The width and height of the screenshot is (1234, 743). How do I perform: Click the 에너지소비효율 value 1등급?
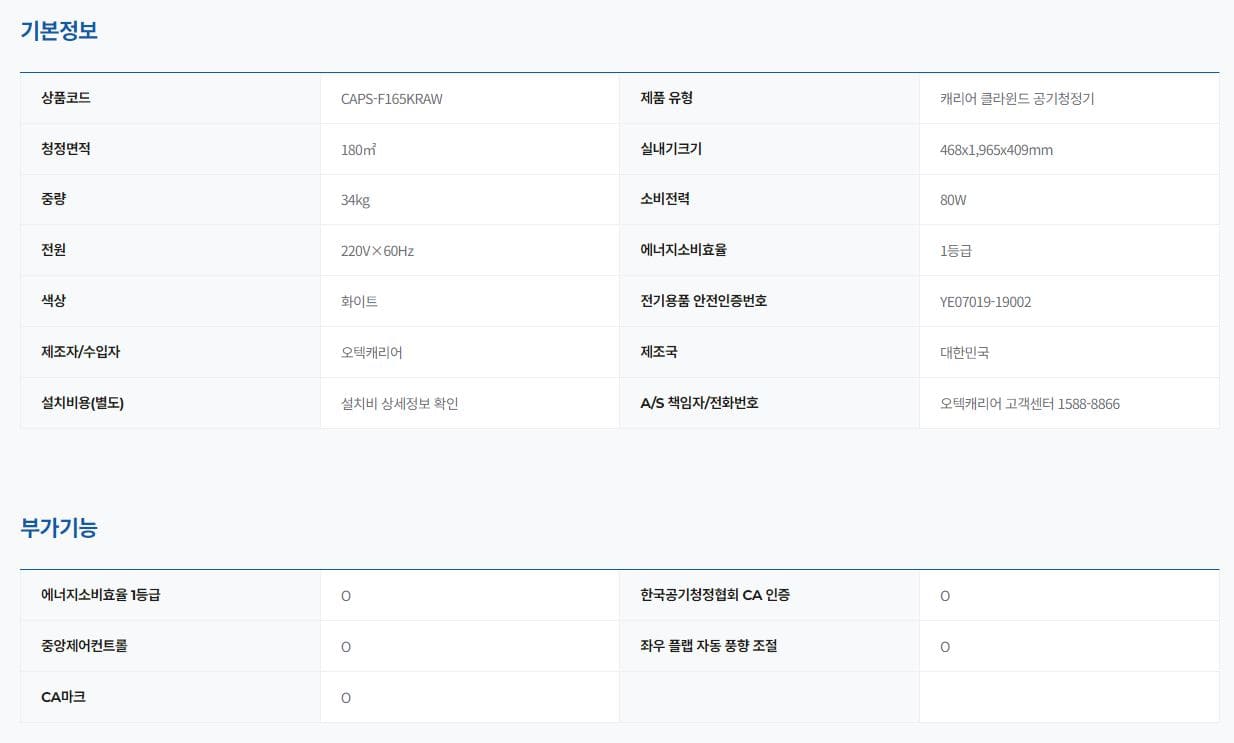(x=957, y=251)
